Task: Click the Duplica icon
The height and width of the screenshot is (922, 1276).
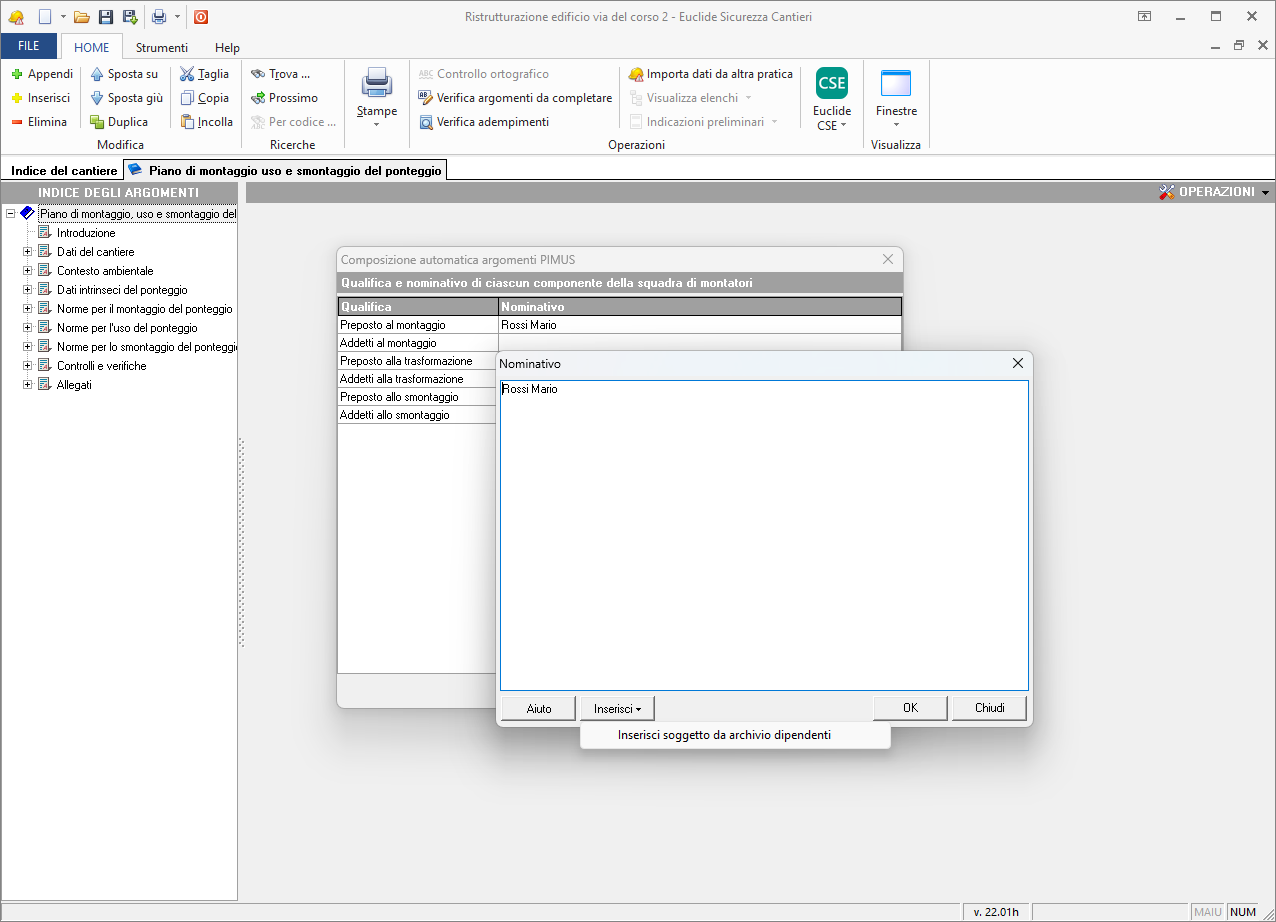Action: pyautogui.click(x=98, y=122)
